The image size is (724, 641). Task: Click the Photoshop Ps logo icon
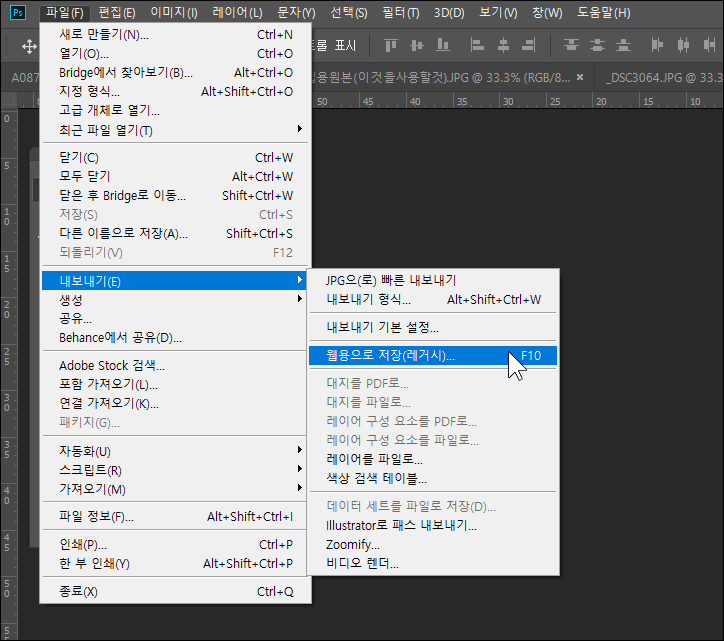tap(18, 12)
